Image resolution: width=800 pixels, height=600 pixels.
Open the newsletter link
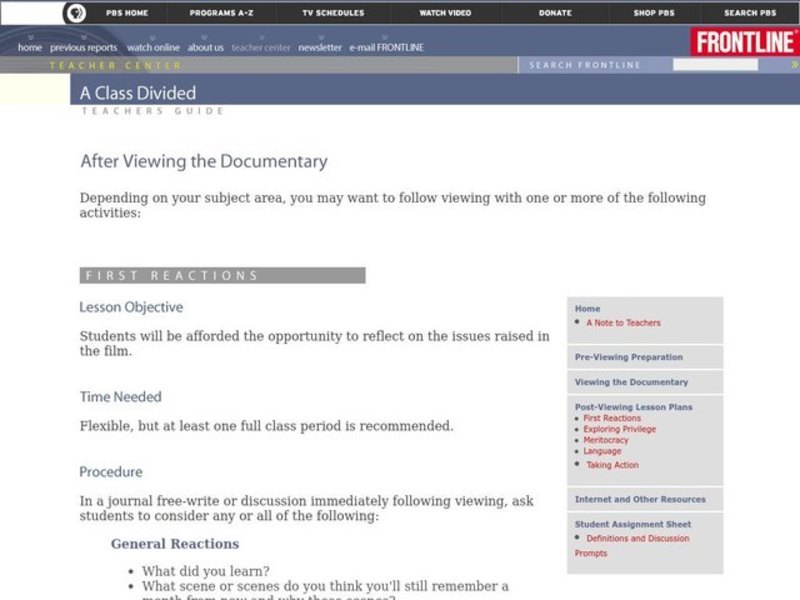pos(320,48)
